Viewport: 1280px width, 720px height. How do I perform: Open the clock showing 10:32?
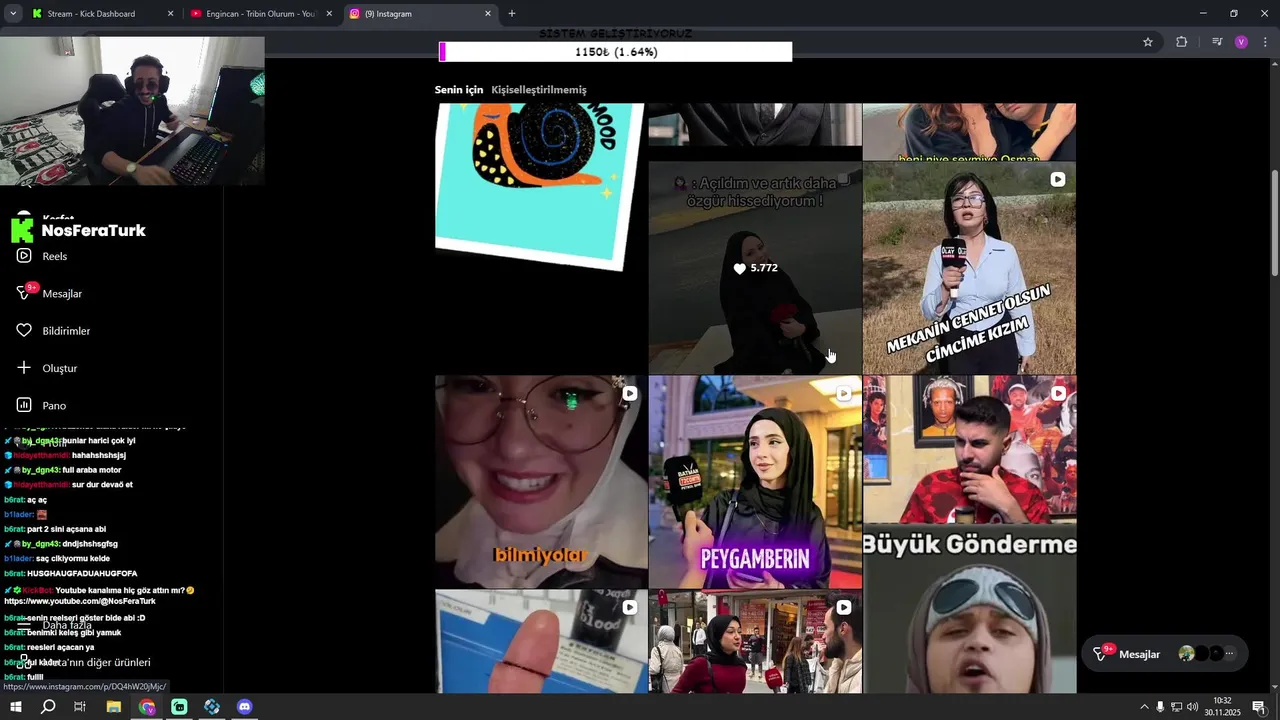1222,707
